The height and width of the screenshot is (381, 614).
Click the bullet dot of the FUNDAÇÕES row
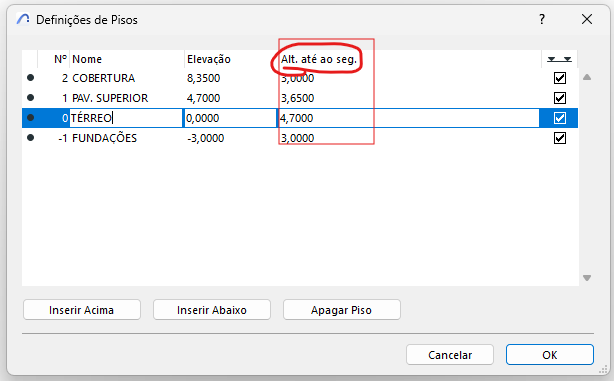(x=31, y=137)
